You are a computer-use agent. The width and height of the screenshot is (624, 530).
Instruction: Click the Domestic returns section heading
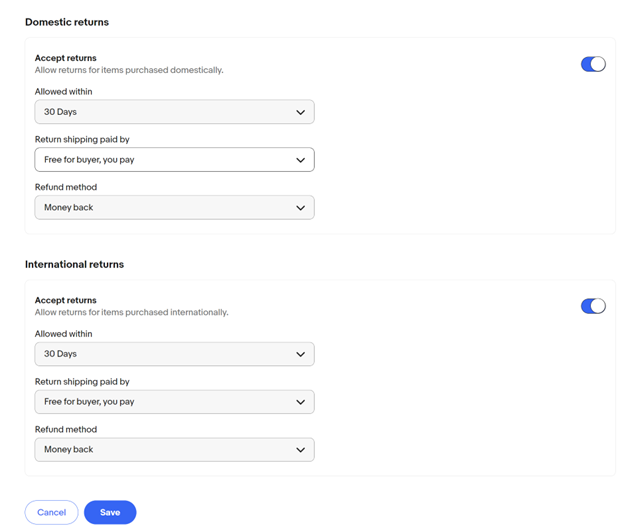point(67,22)
